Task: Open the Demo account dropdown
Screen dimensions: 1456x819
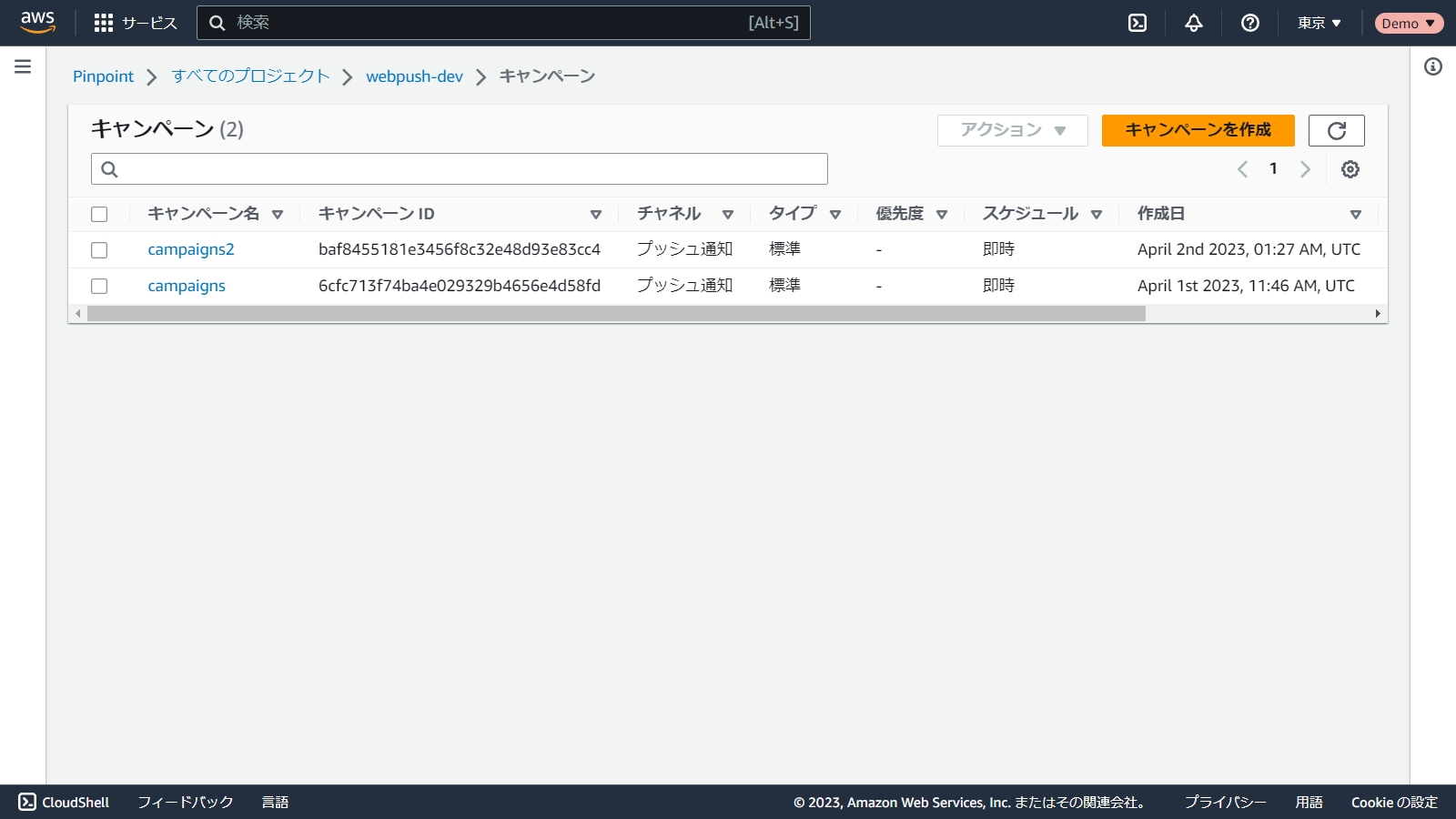Action: tap(1408, 23)
